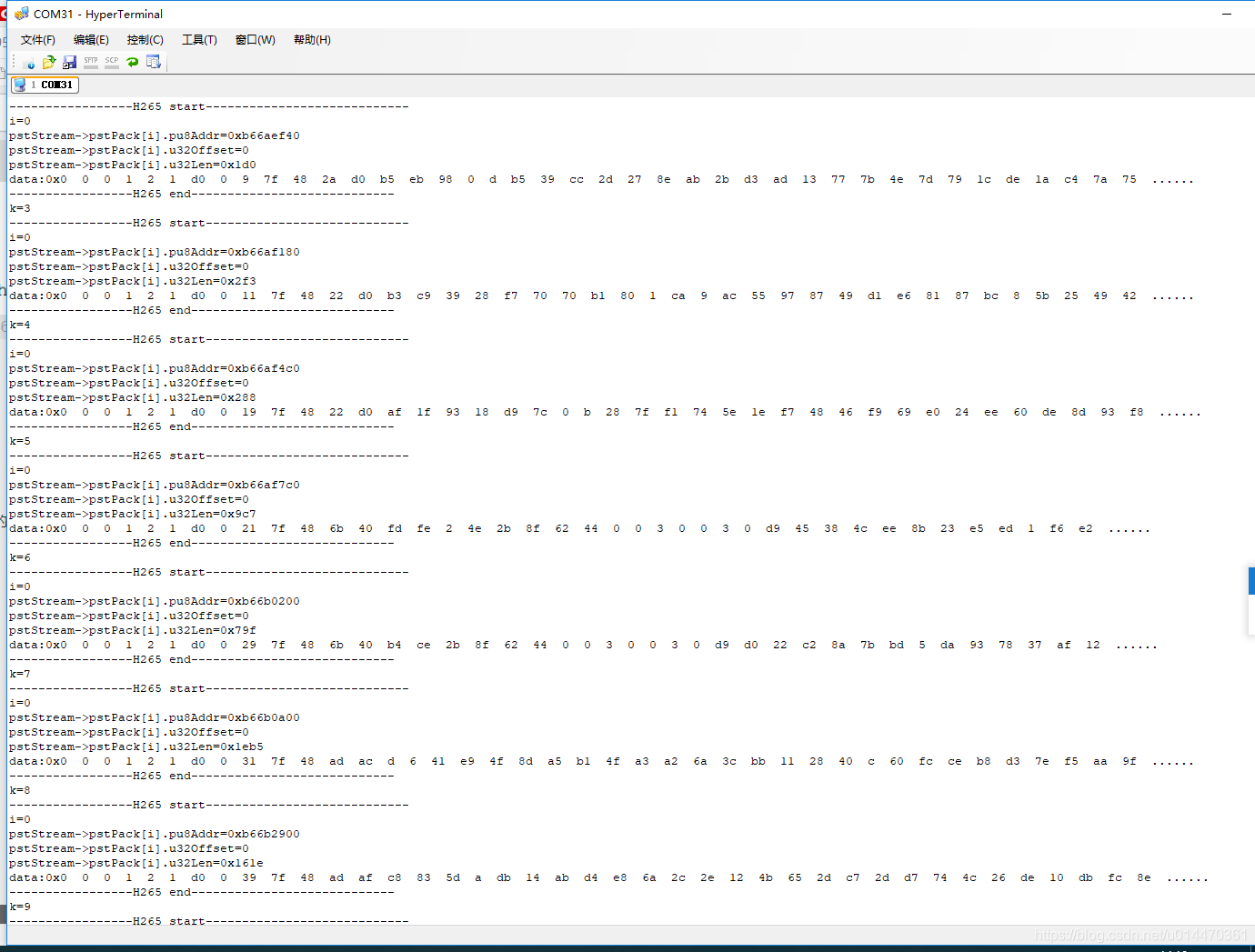
Task: Open the 帮助(H) menu
Action: (x=312, y=40)
